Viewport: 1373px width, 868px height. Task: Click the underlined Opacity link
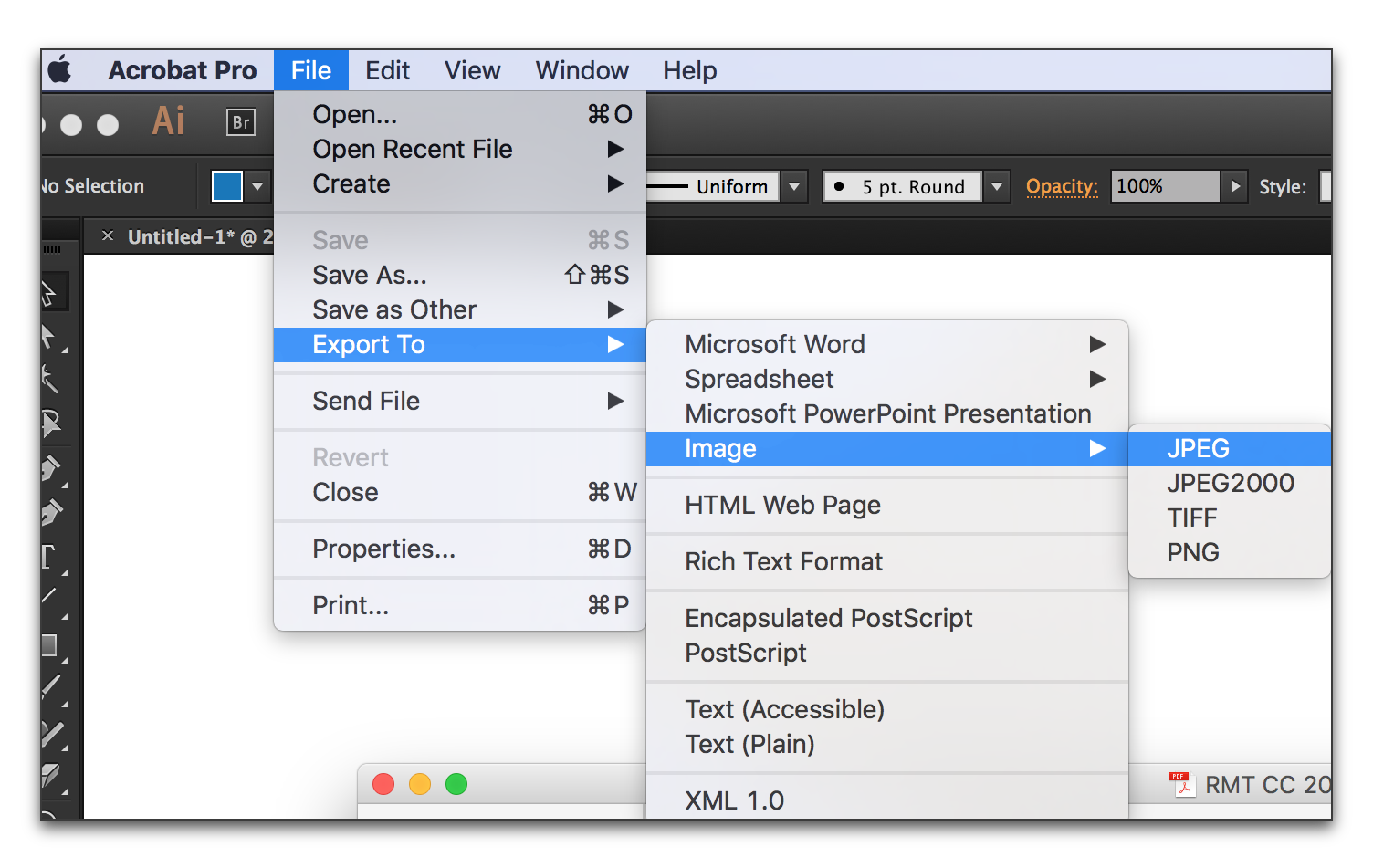(1061, 186)
